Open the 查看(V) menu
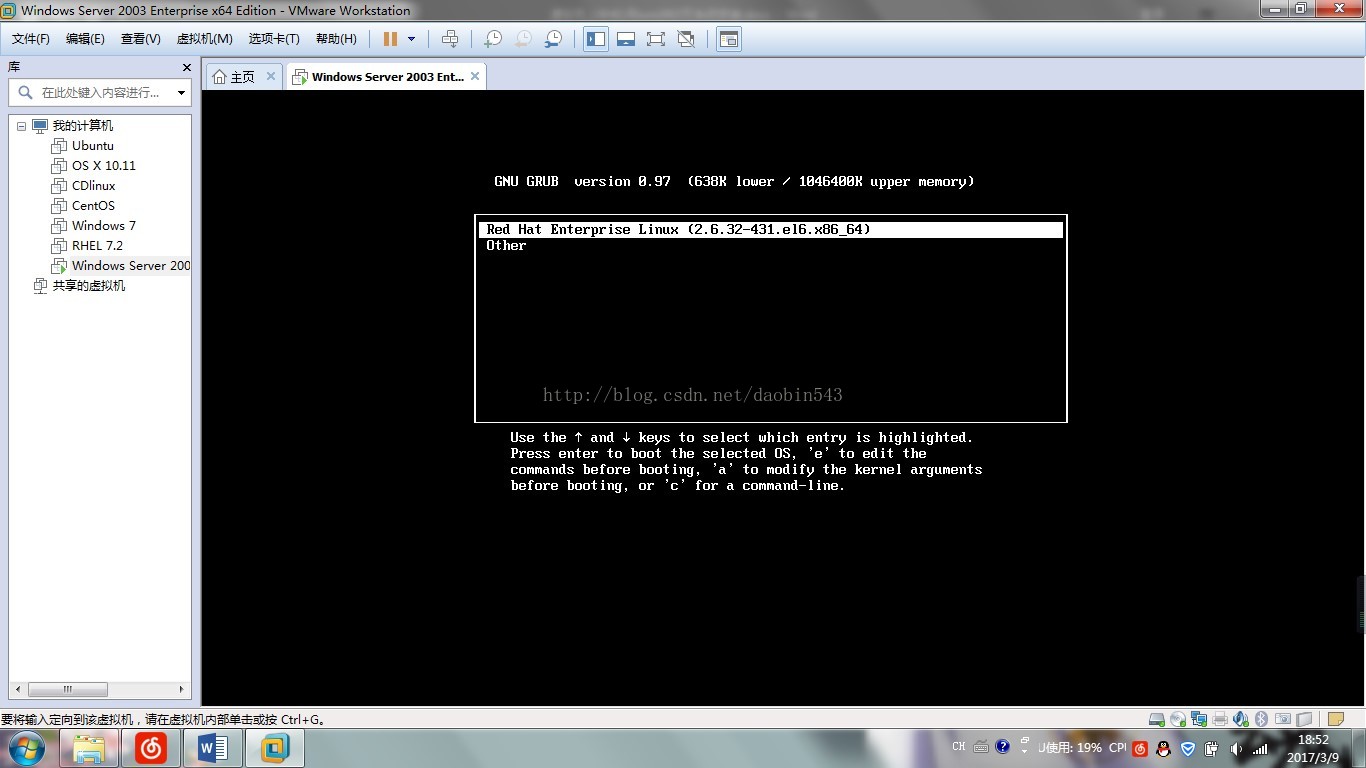Image resolution: width=1366 pixels, height=768 pixels. pos(140,39)
